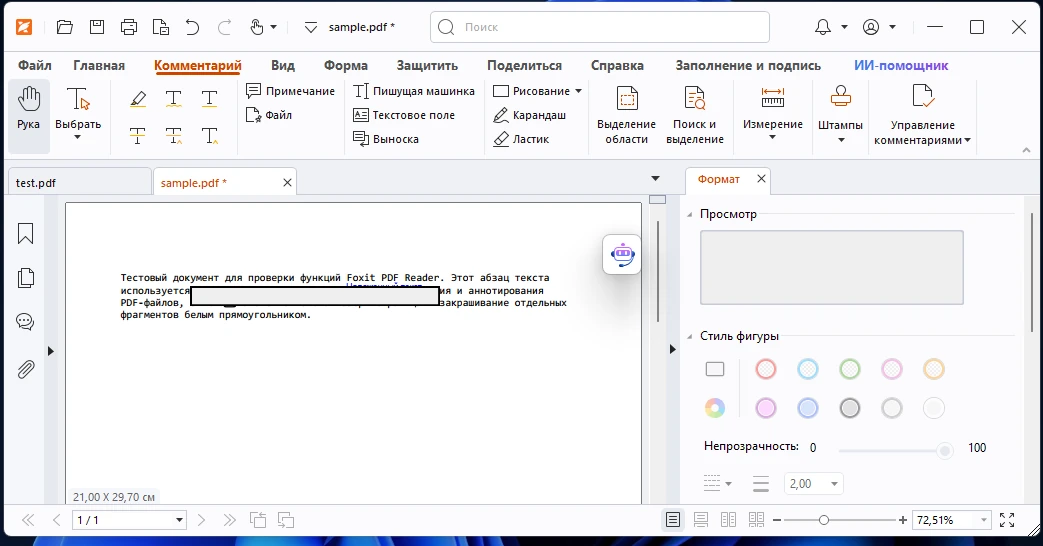Screen dimensions: 1043x546
Task: Activate Выделение области tool
Action: coord(626,116)
